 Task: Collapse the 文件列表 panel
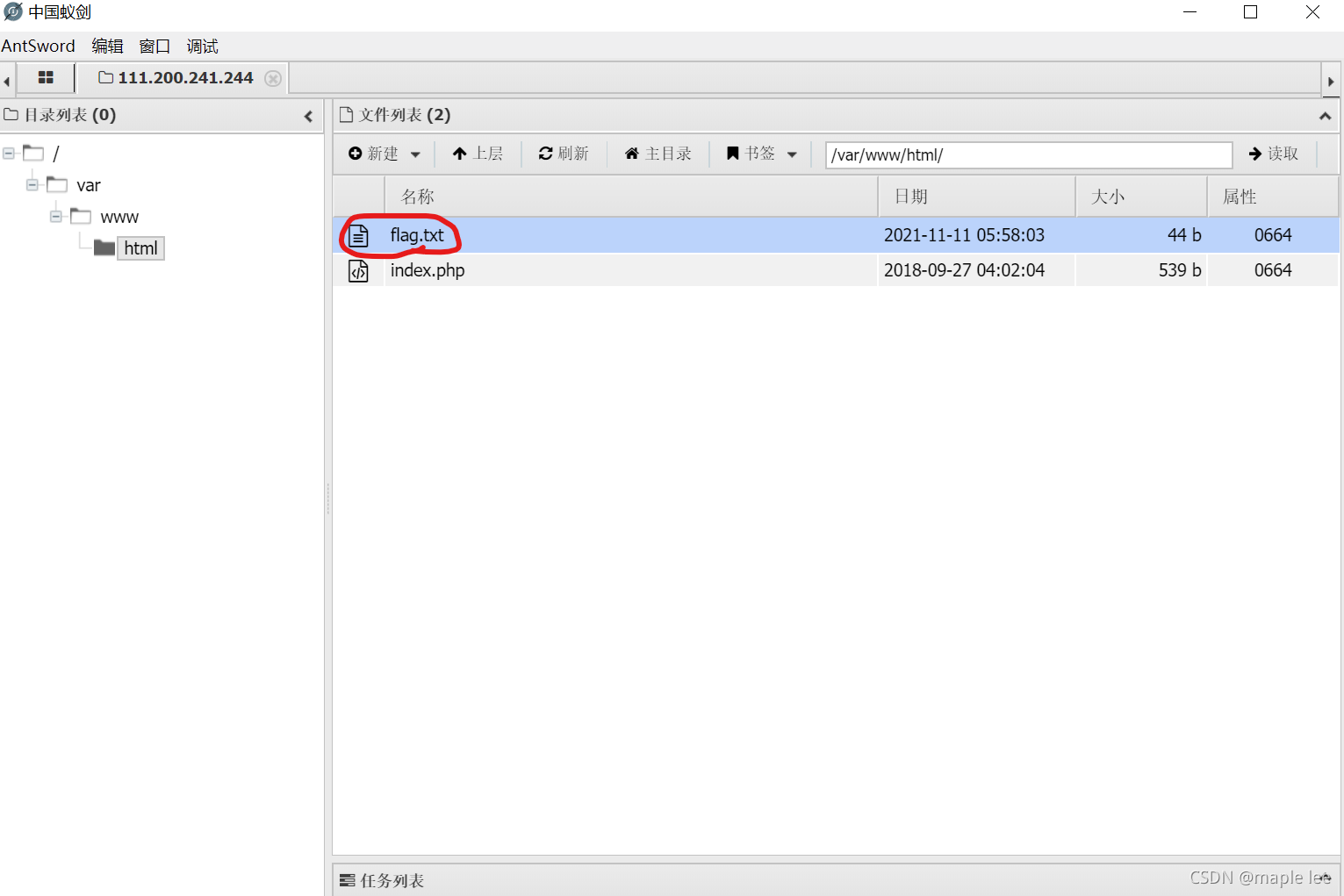(x=1325, y=116)
